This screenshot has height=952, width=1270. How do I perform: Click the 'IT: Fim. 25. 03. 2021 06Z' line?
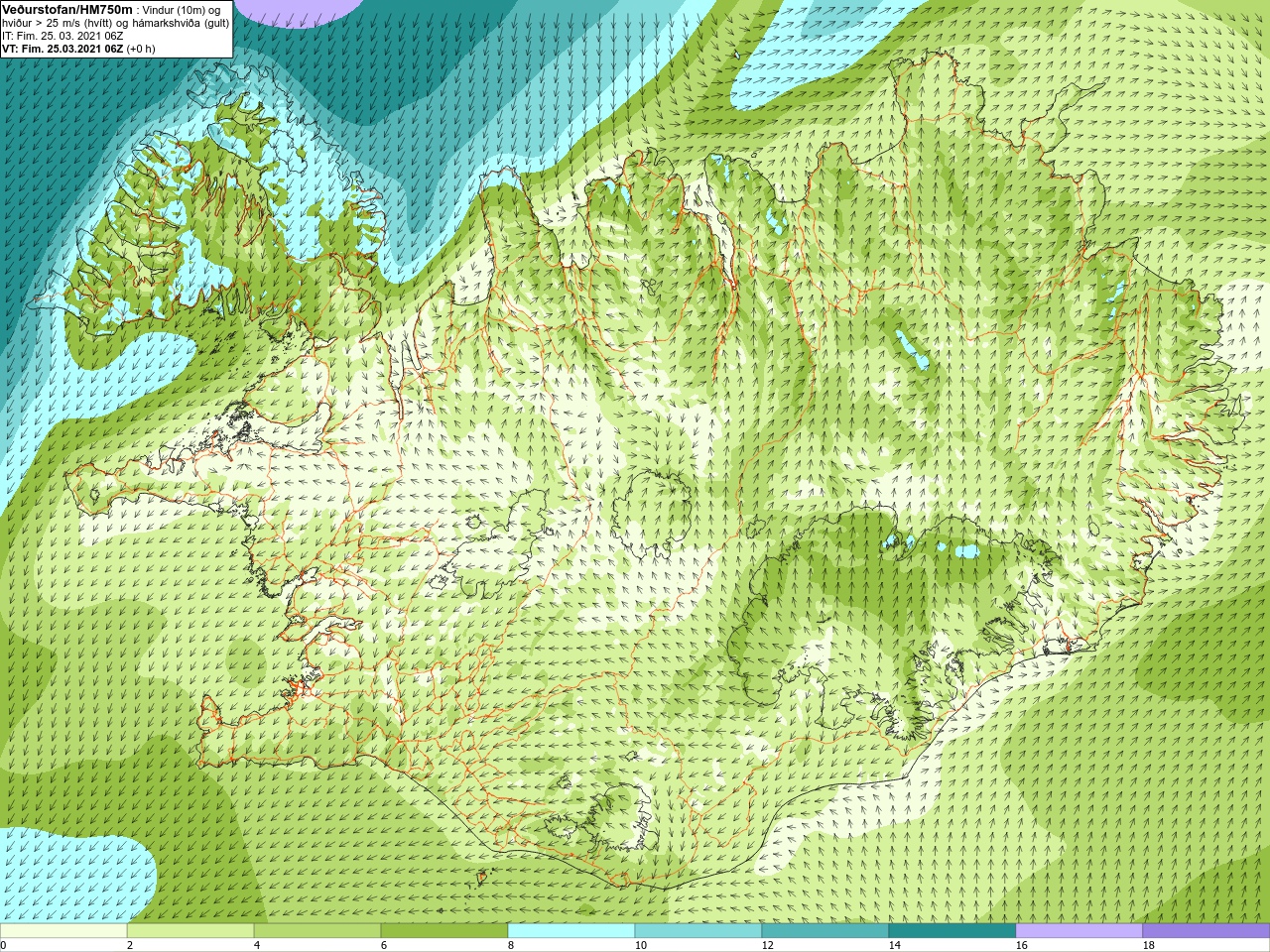pos(63,36)
